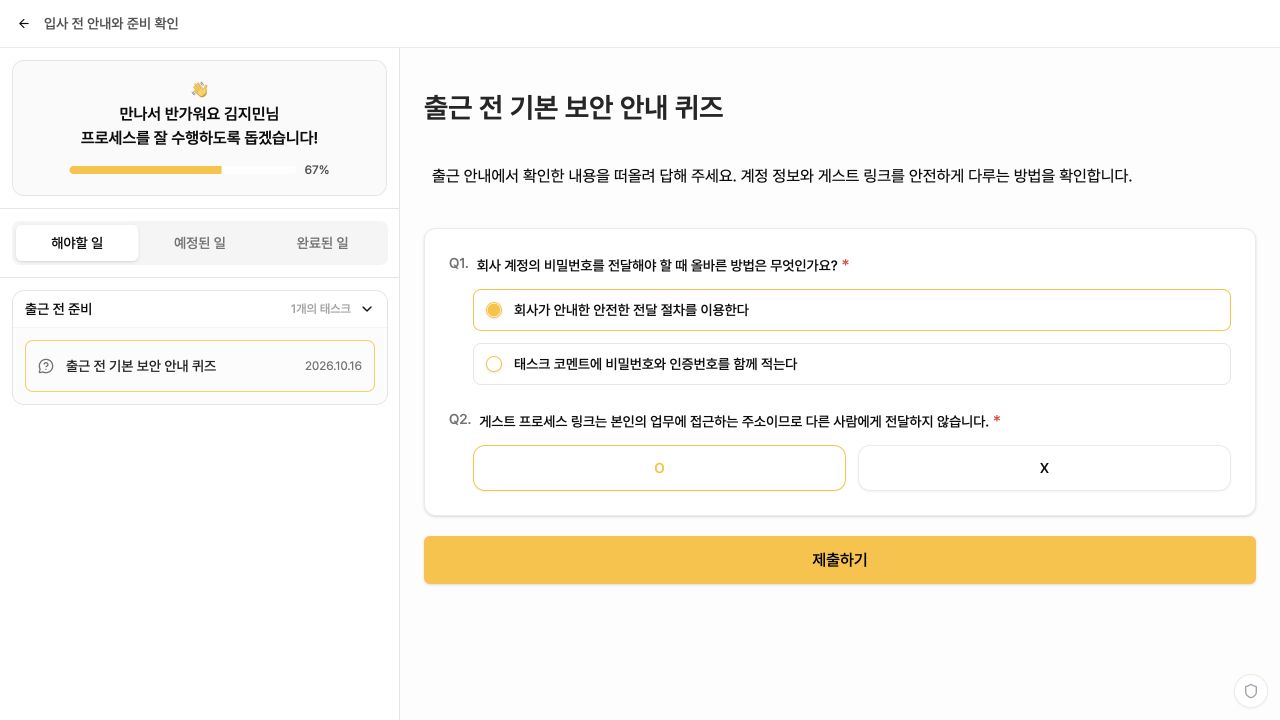Select '회사가 안내한 안전한 전달 절차를 이용한다' option
1280x720 pixels.
point(852,310)
